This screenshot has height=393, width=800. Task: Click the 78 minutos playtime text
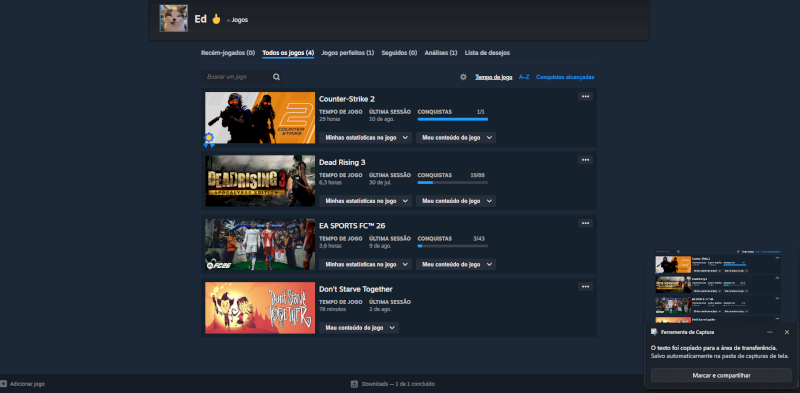(x=333, y=309)
